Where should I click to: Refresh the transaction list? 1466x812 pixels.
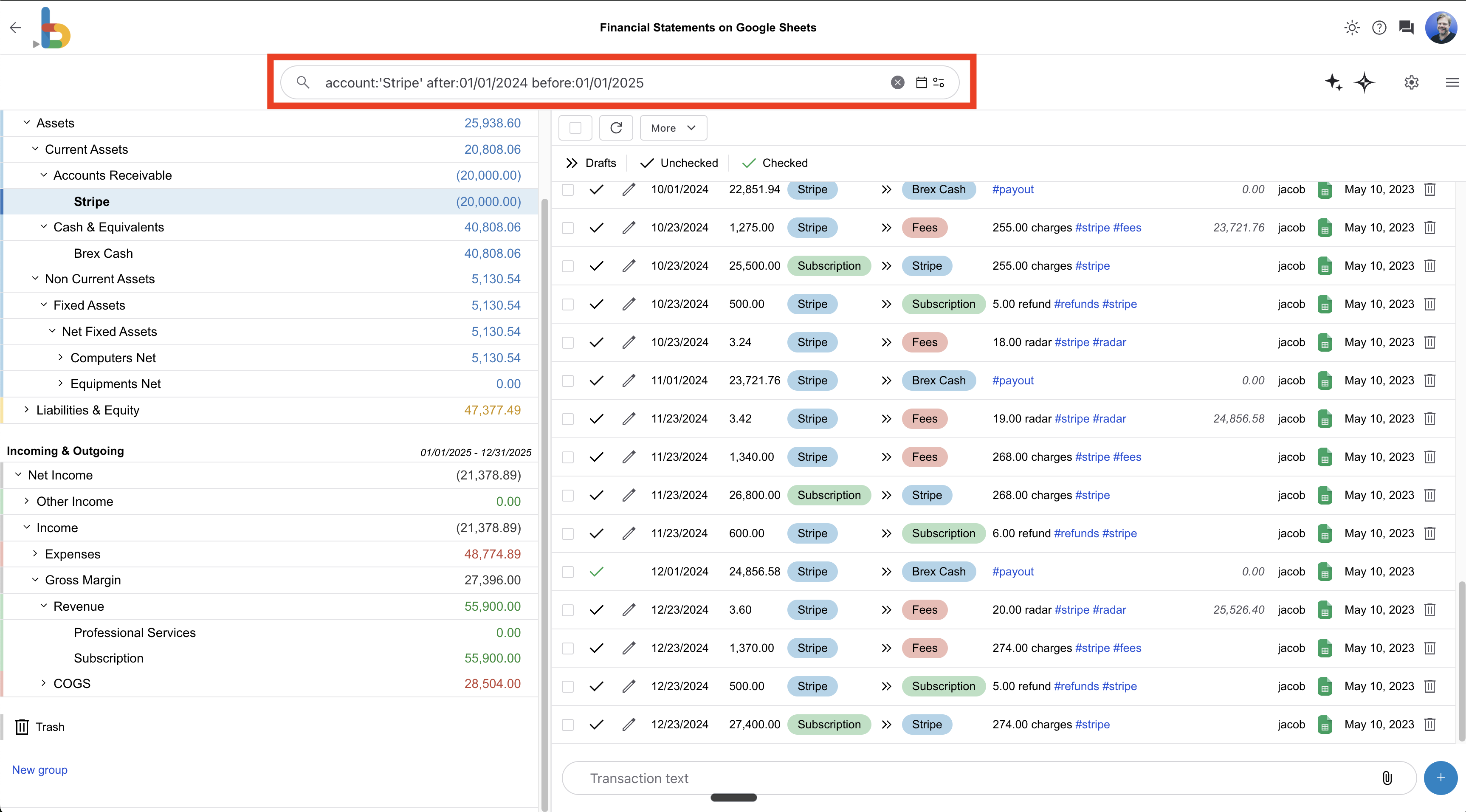(616, 127)
